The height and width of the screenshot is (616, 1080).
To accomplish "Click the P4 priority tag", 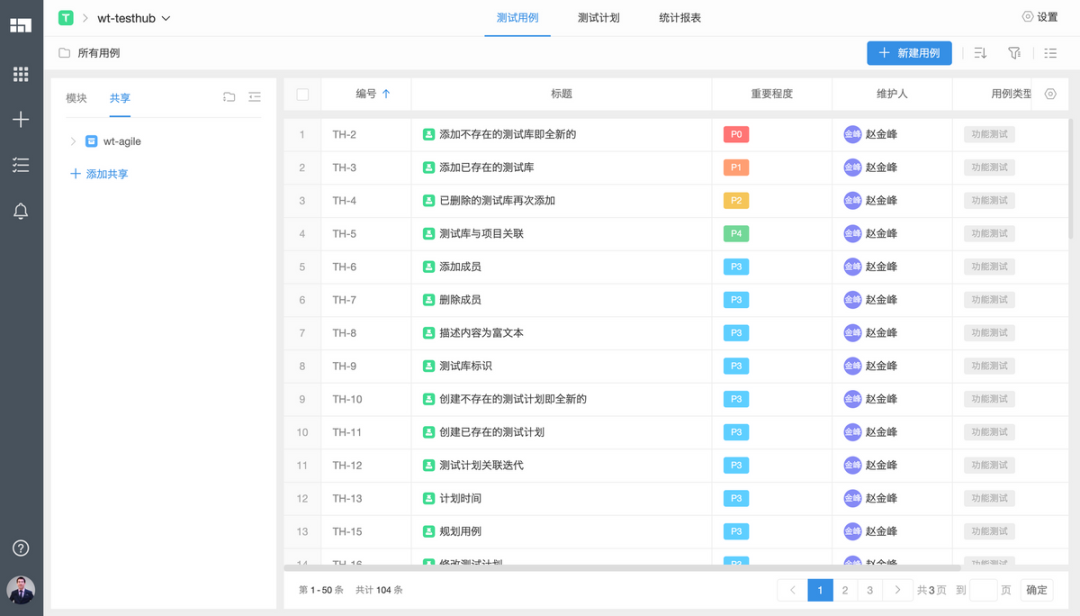I will pyautogui.click(x=736, y=234).
